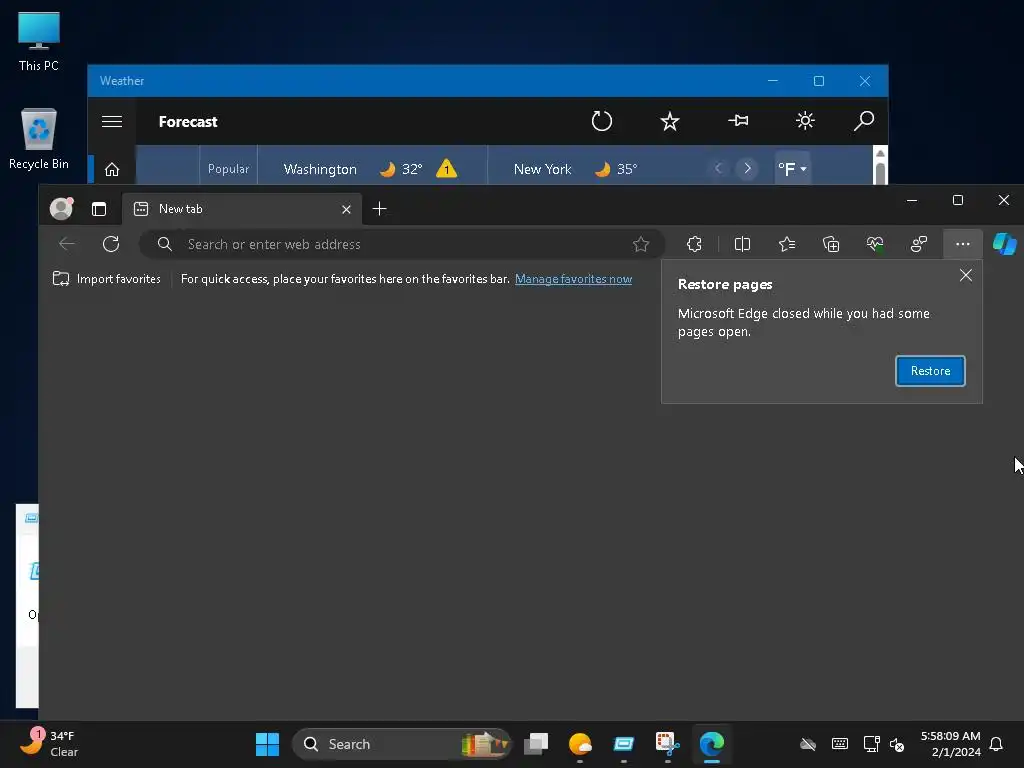The height and width of the screenshot is (768, 1024).
Task: Open Snipping Tool from taskbar
Action: tap(667, 744)
